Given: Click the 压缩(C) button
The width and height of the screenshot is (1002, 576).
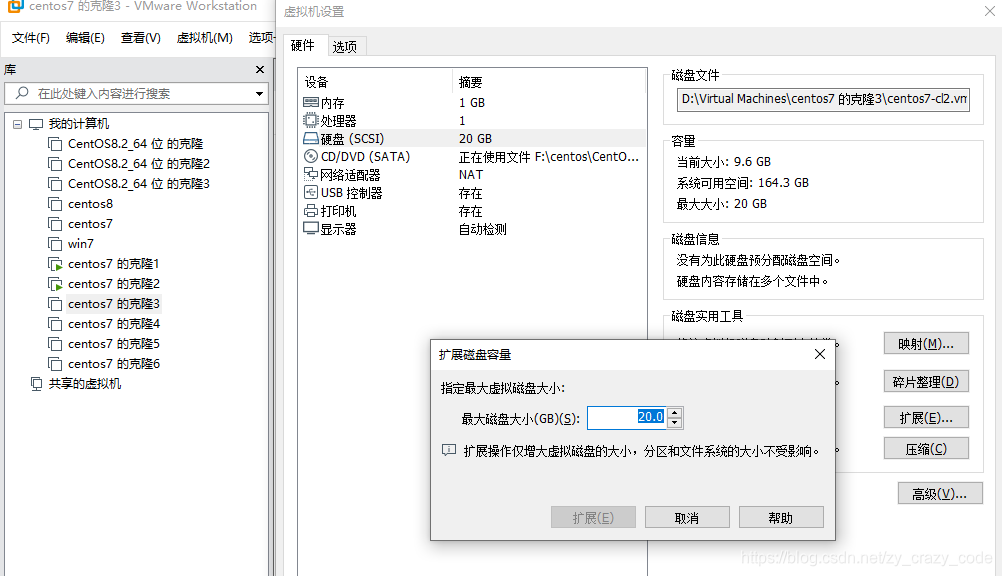Looking at the screenshot, I should (926, 449).
